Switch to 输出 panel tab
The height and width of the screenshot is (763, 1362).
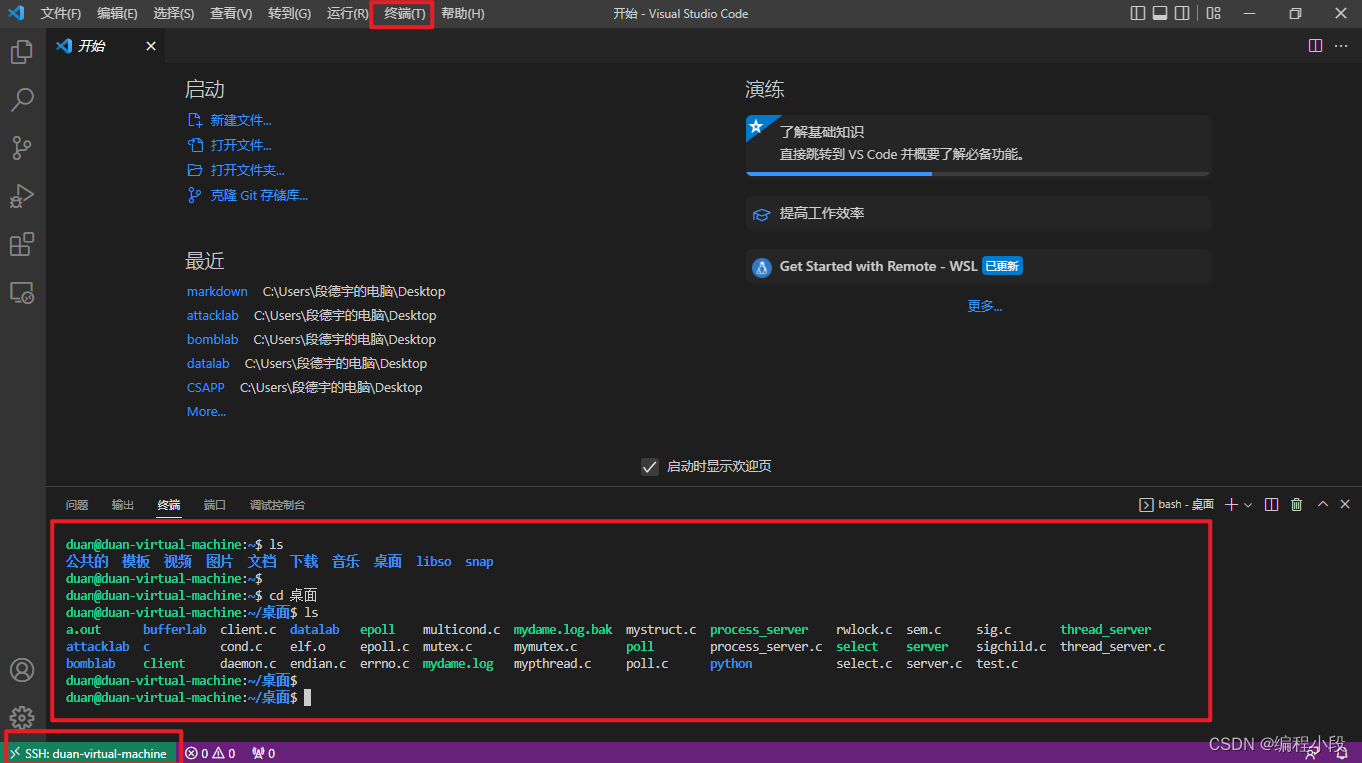coord(123,505)
